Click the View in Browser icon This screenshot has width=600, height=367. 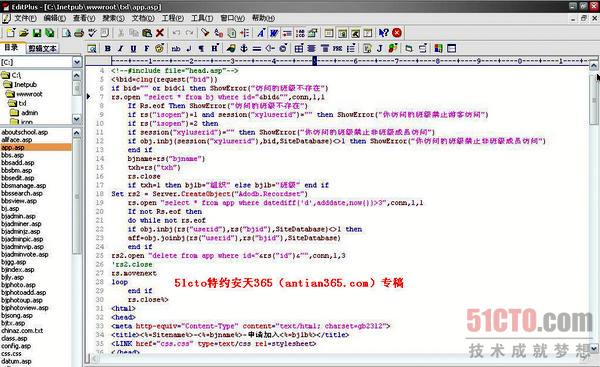pyautogui.click(x=92, y=48)
